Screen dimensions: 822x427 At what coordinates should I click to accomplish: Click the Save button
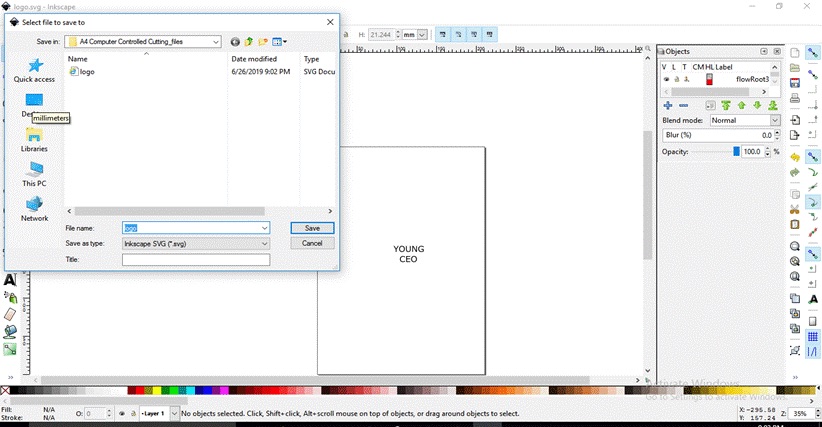[312, 228]
